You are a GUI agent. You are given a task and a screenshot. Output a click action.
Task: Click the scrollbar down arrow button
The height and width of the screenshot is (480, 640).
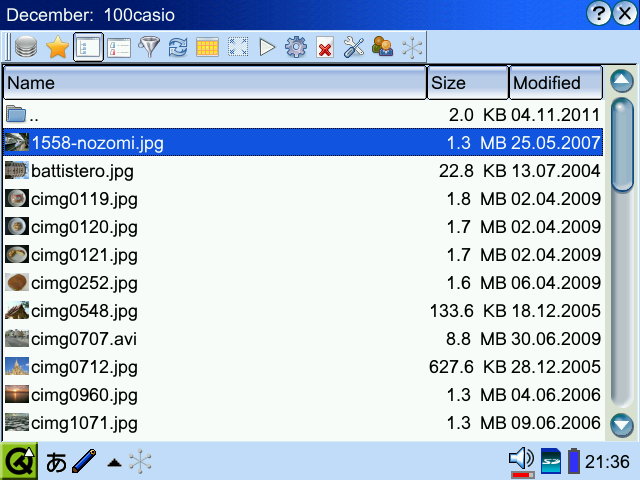click(x=622, y=423)
